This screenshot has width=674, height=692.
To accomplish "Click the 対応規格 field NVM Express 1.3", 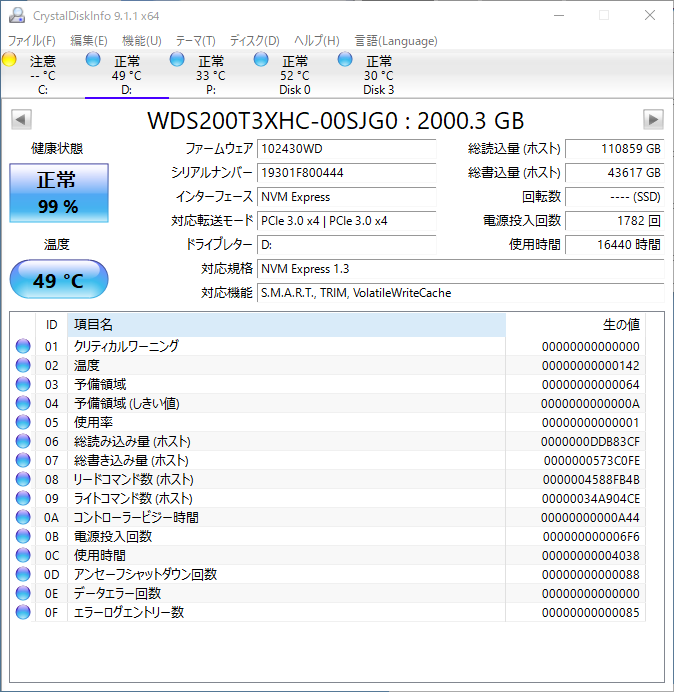I will pyautogui.click(x=460, y=268).
